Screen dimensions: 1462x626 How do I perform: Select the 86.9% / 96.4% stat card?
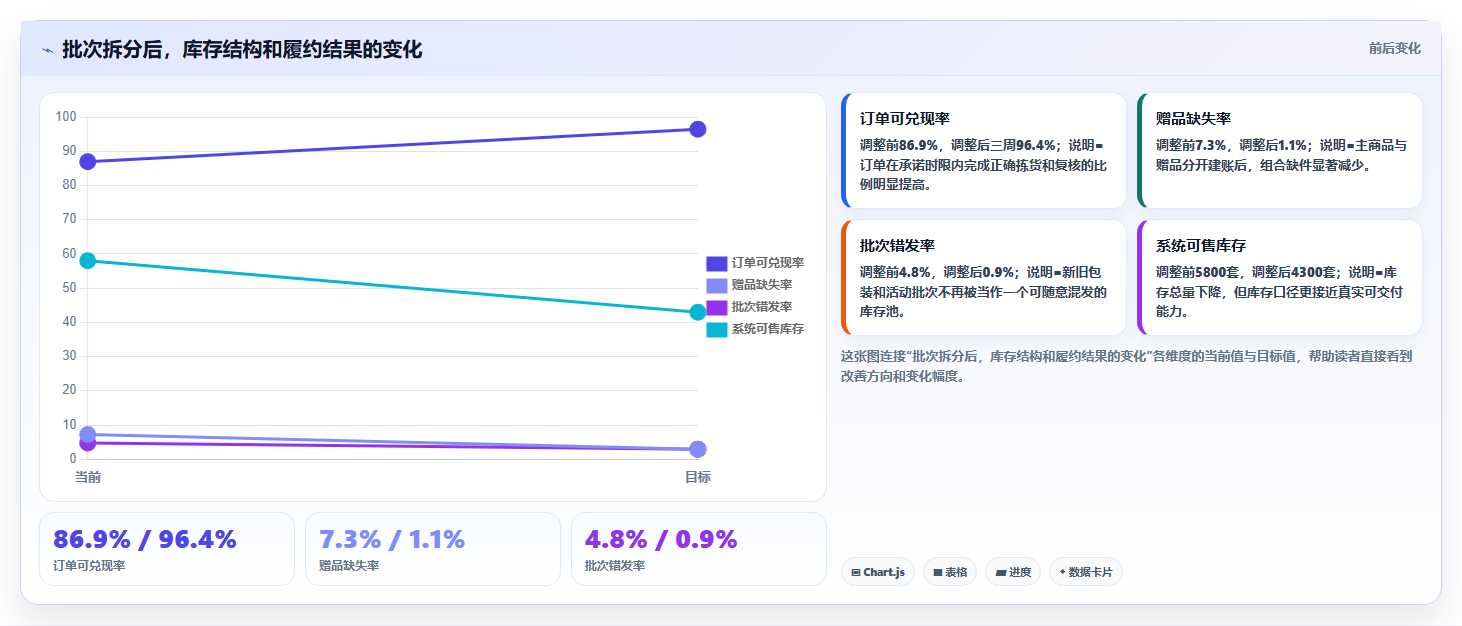pos(167,549)
